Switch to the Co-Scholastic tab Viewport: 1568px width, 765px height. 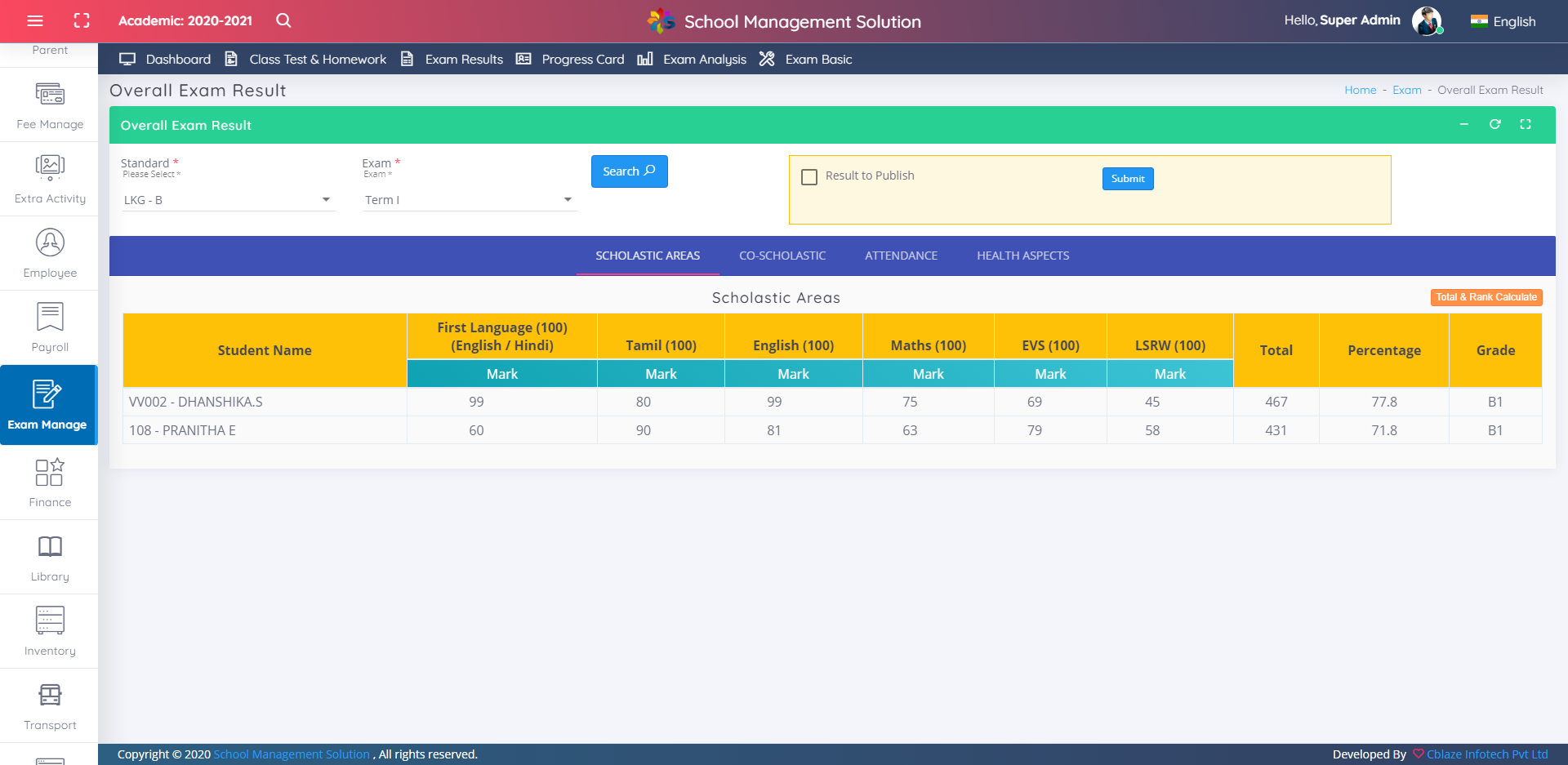click(x=782, y=256)
